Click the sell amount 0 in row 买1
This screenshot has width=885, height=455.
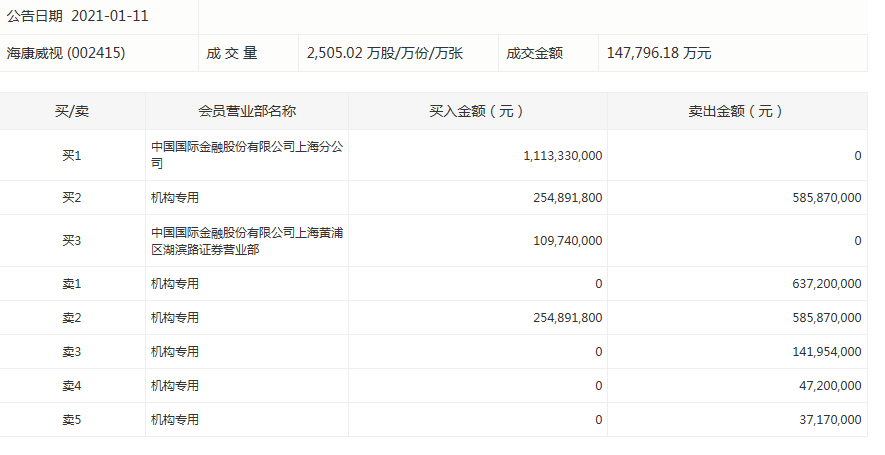857,156
